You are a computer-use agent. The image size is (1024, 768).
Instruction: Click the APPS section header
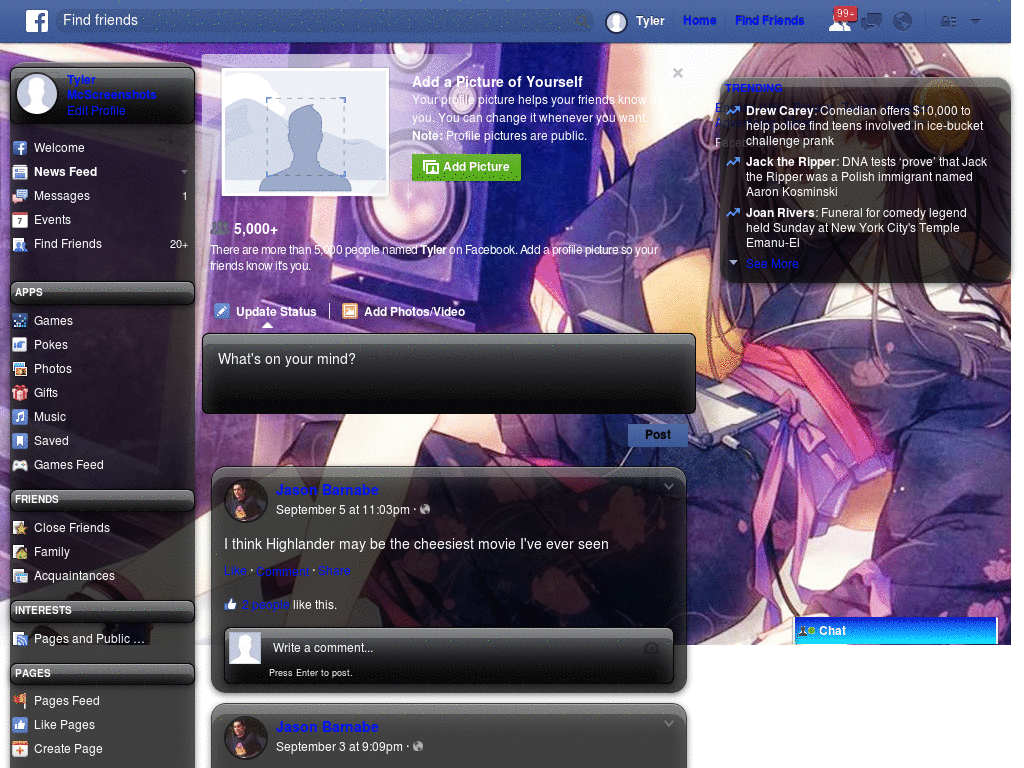point(102,293)
